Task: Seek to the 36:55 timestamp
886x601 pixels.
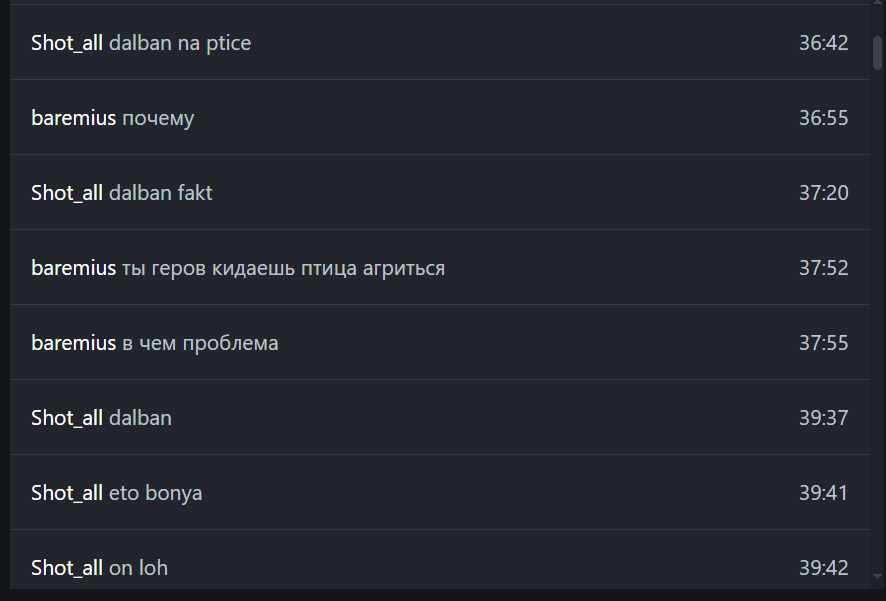Action: click(823, 118)
